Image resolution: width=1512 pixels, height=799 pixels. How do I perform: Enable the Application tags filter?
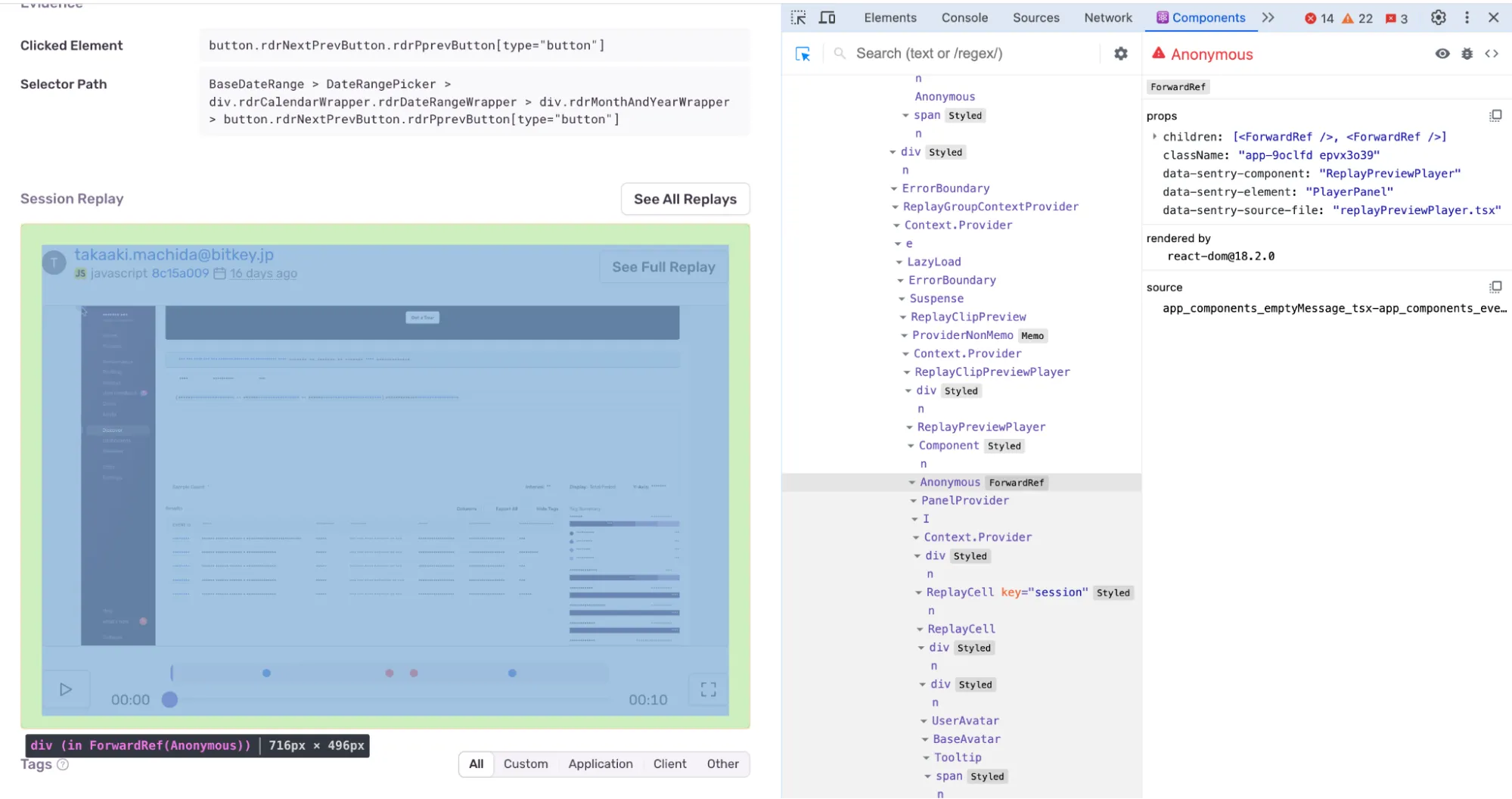click(x=600, y=763)
